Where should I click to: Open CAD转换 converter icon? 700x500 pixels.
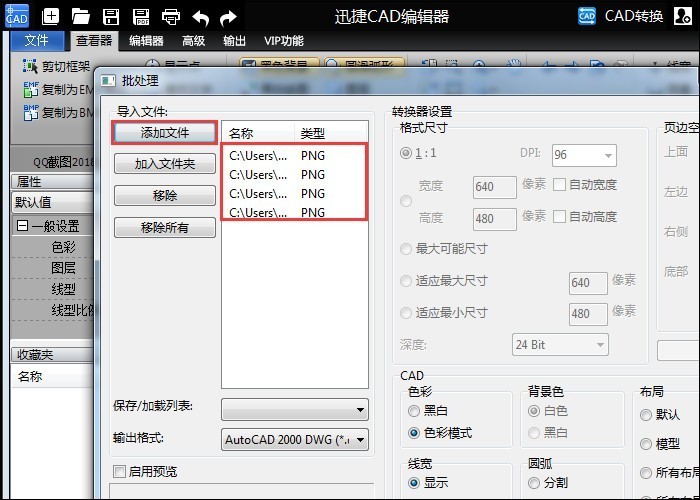coord(587,17)
